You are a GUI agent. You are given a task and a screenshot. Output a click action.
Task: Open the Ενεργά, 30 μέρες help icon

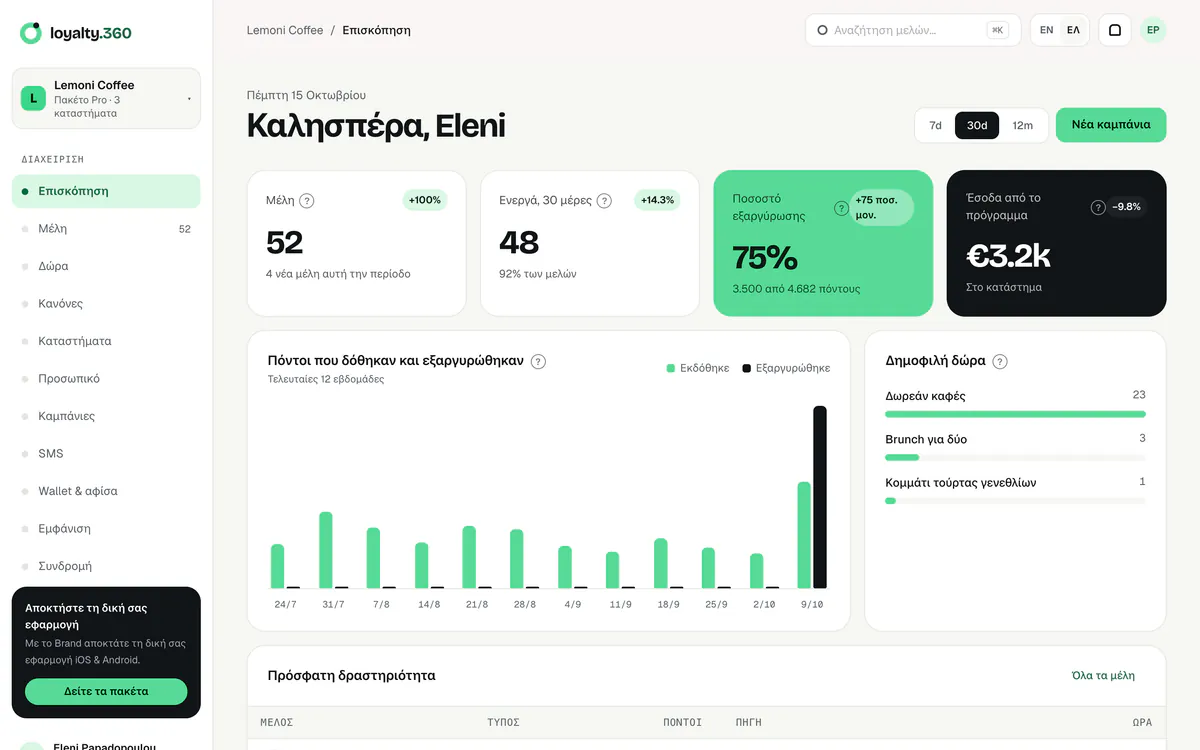[x=604, y=200]
